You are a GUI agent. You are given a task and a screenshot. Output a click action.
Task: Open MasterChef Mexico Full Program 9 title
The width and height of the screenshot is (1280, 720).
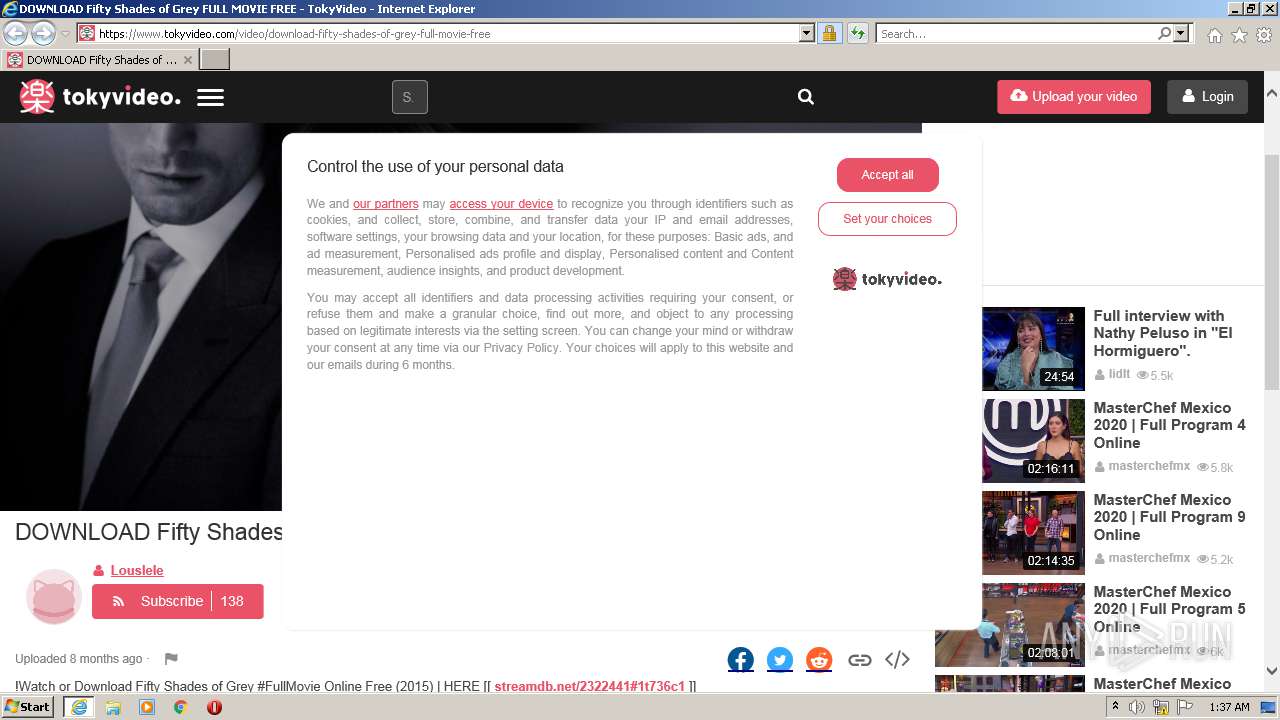tap(1169, 517)
